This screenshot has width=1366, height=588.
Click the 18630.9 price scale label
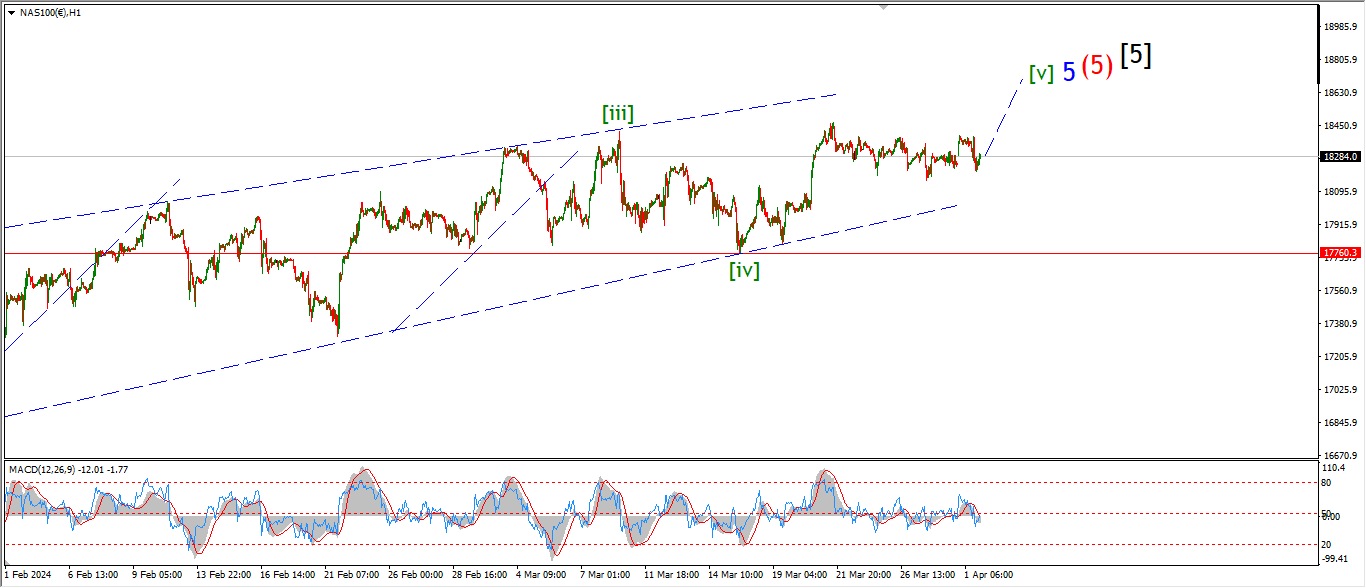point(1338,92)
